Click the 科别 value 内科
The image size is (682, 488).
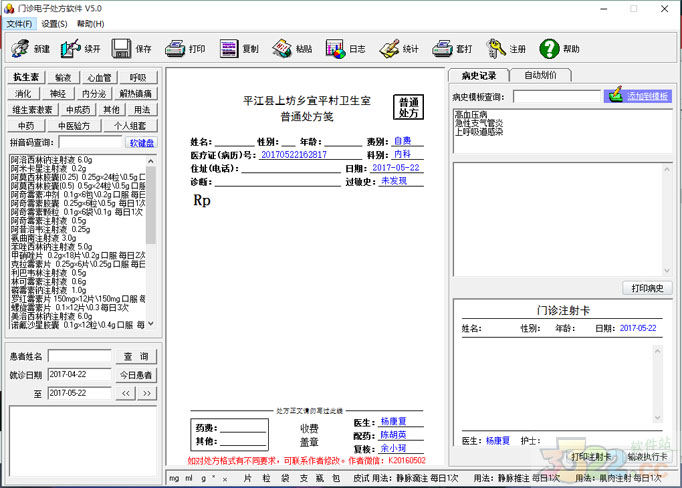coord(402,154)
